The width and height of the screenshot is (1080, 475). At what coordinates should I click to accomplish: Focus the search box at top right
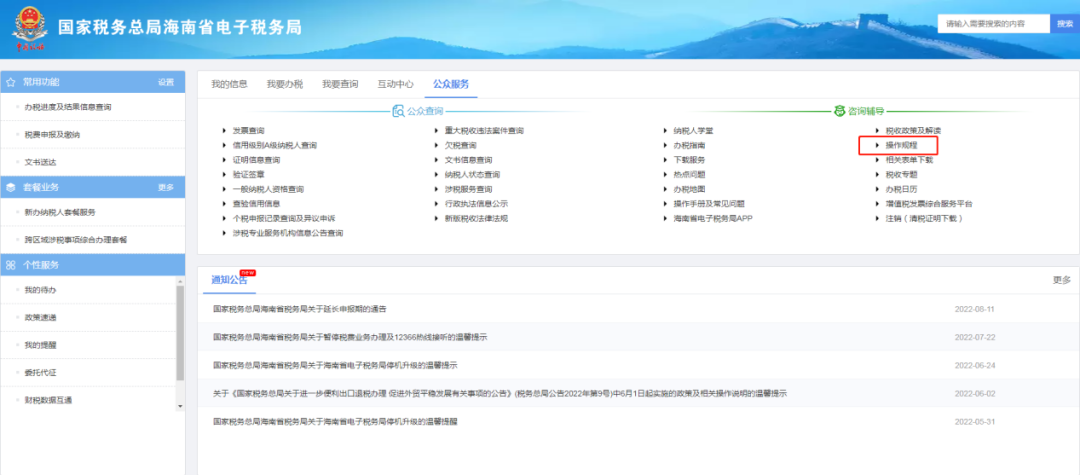click(x=993, y=23)
